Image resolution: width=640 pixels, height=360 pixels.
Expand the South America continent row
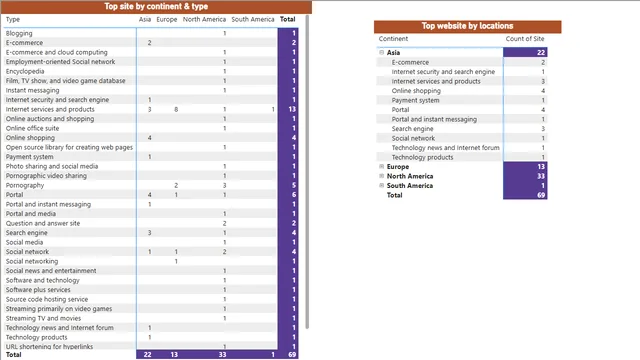coord(382,185)
